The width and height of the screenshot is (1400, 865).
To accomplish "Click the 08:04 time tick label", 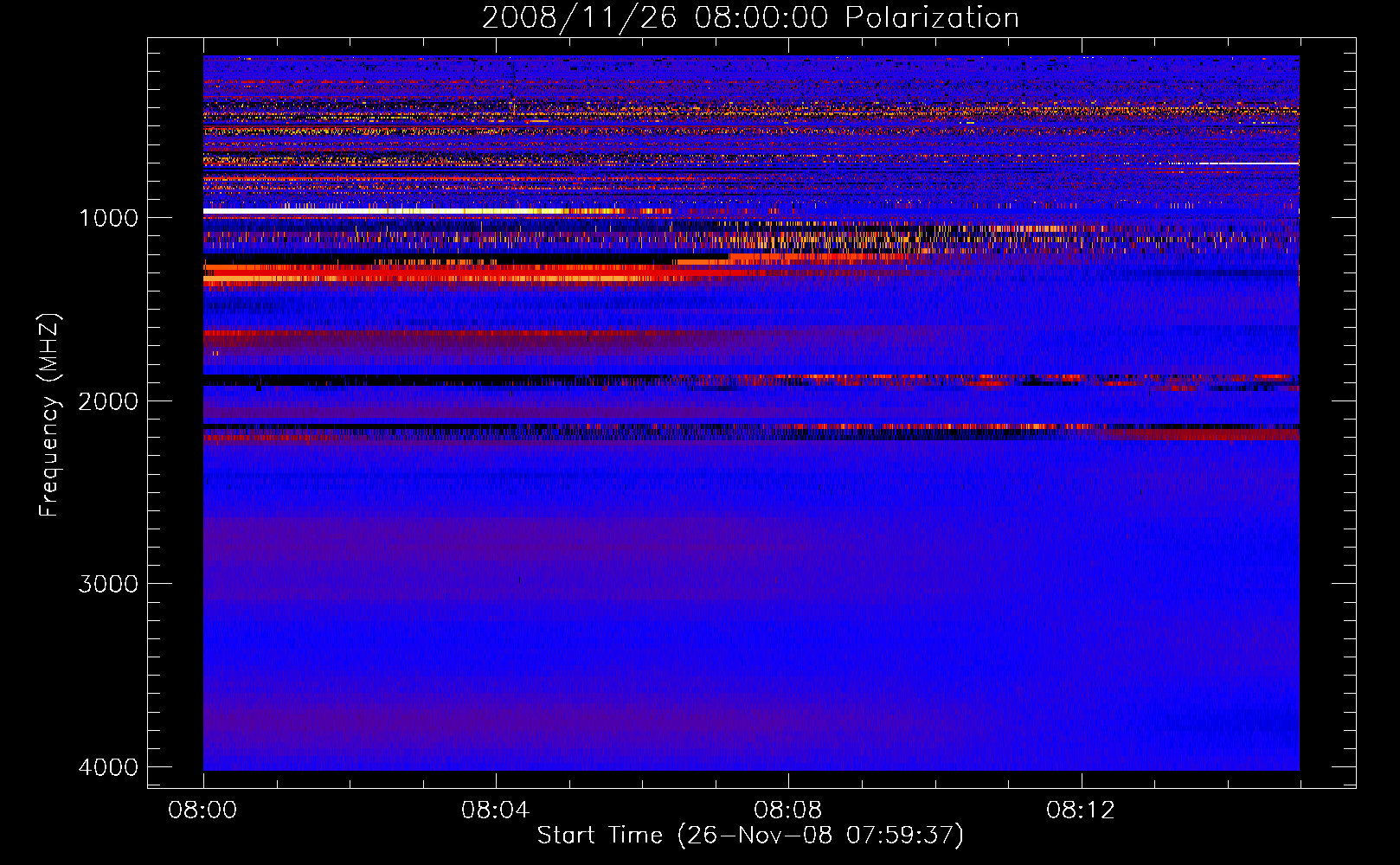I will [x=496, y=811].
